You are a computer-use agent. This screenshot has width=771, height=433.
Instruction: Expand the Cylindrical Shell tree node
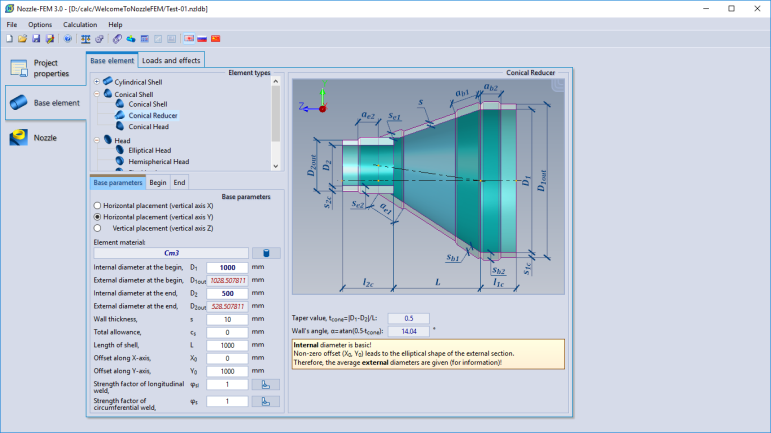[x=97, y=82]
